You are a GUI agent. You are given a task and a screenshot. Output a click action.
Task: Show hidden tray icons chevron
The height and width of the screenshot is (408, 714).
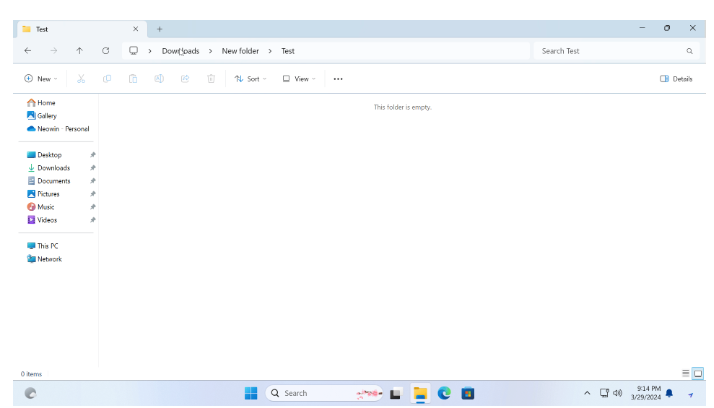587,393
